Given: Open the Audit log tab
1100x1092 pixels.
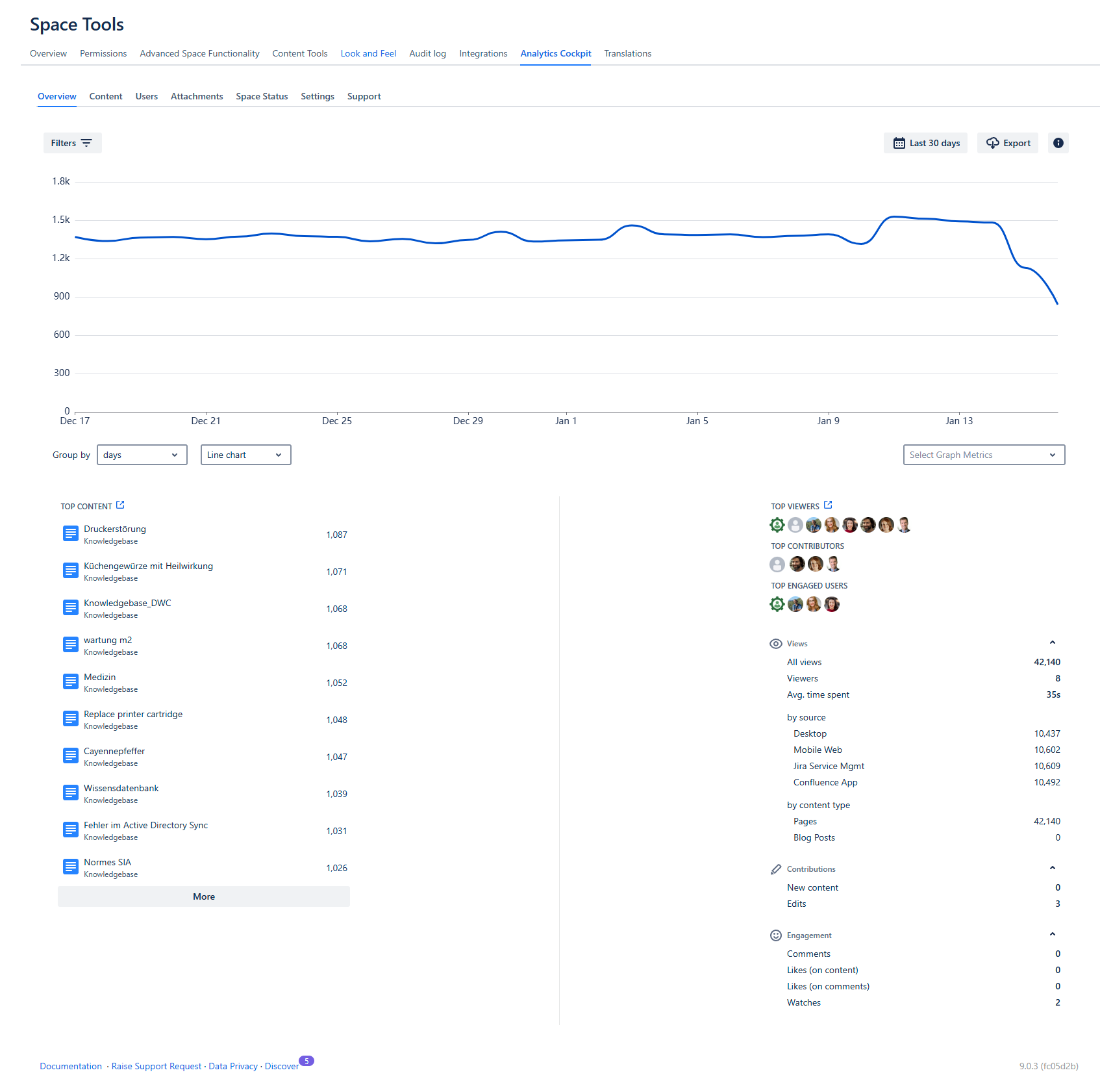Looking at the screenshot, I should [x=427, y=53].
